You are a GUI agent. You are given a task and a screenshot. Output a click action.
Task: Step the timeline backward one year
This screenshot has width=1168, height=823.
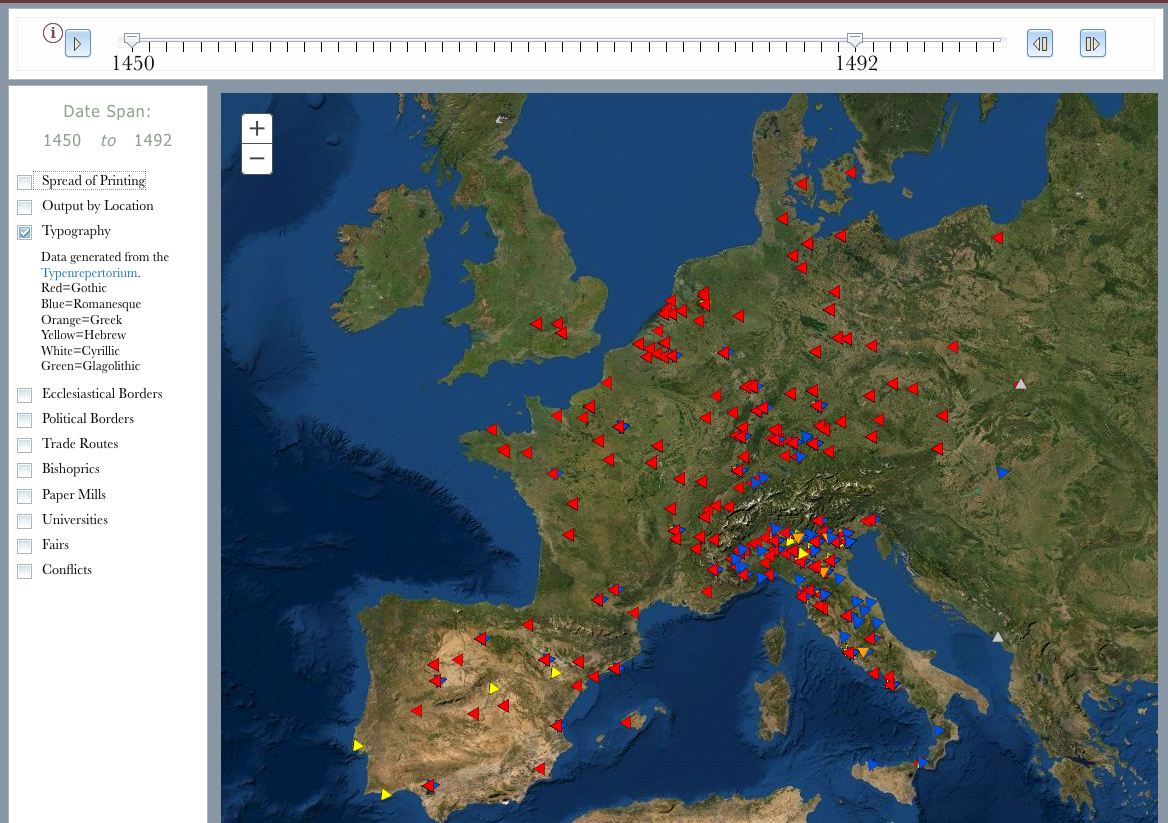click(x=1040, y=44)
